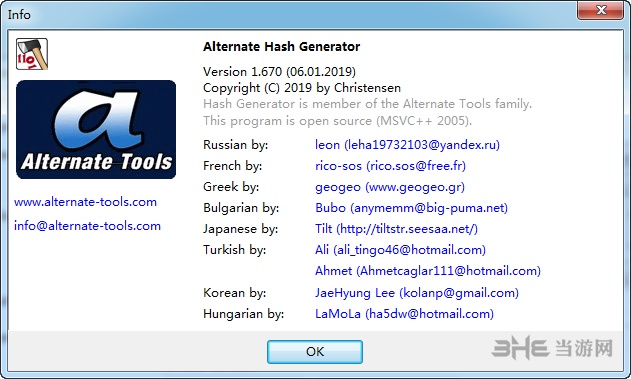Screen dimensions: 631x379
Task: Click the 'Korean by:' label
Action: (x=235, y=293)
